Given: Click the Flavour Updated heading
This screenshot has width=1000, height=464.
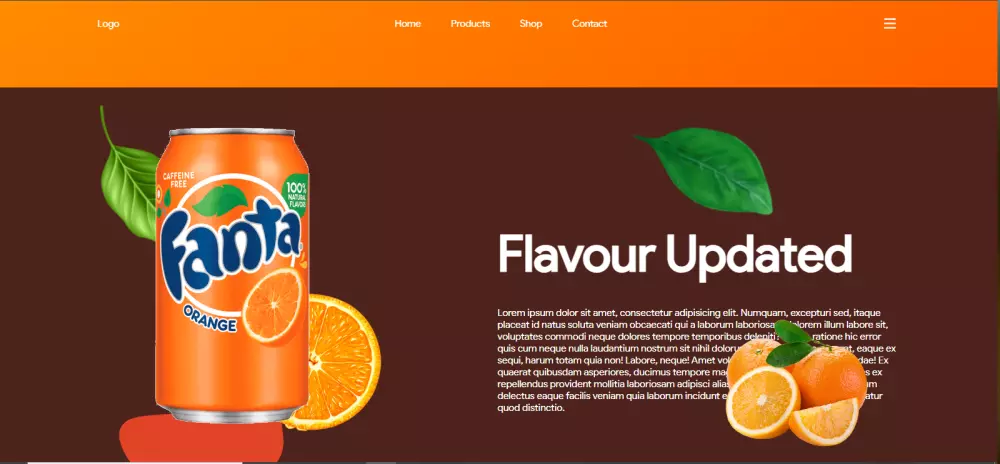Looking at the screenshot, I should [675, 254].
